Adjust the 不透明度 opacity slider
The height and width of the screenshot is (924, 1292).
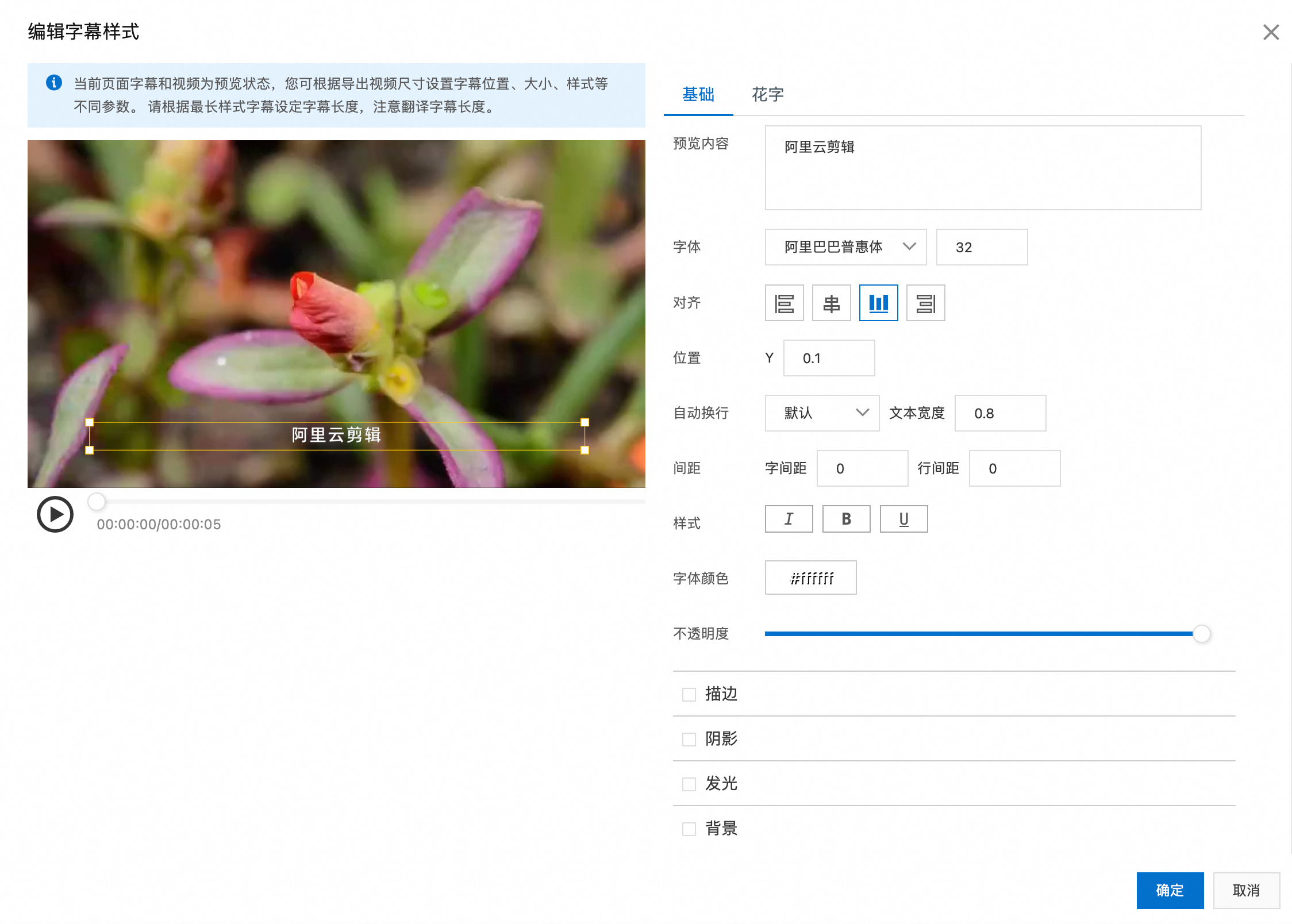(1201, 634)
